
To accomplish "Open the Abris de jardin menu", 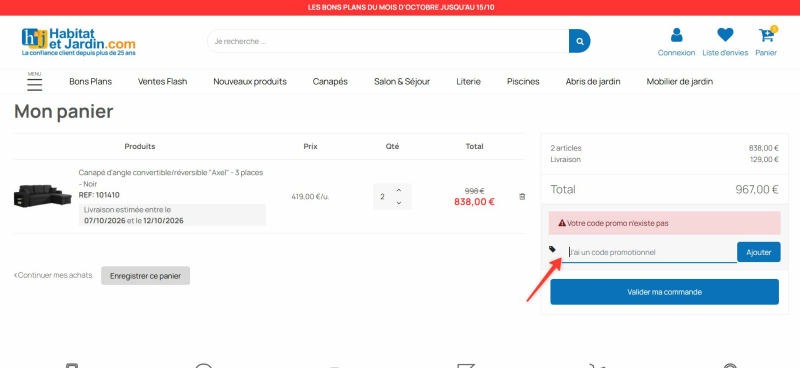I will point(593,82).
